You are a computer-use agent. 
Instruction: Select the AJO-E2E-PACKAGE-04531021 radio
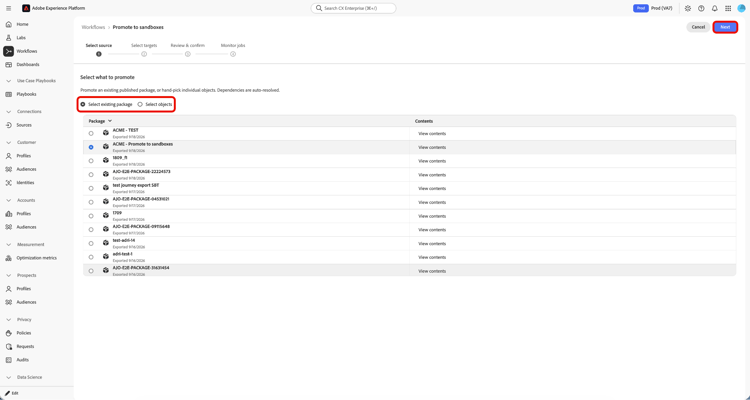tap(91, 202)
